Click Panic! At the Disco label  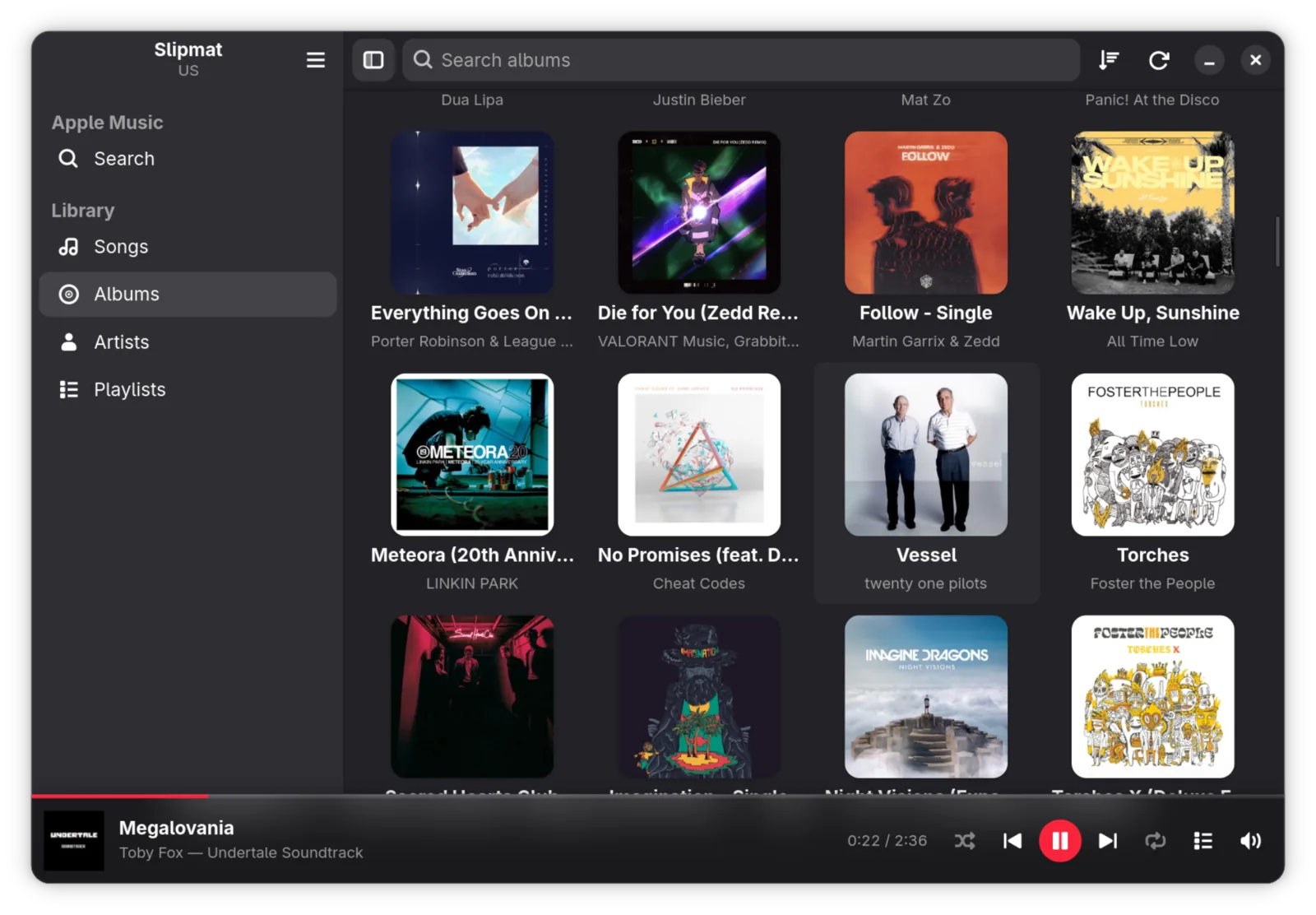coord(1153,100)
